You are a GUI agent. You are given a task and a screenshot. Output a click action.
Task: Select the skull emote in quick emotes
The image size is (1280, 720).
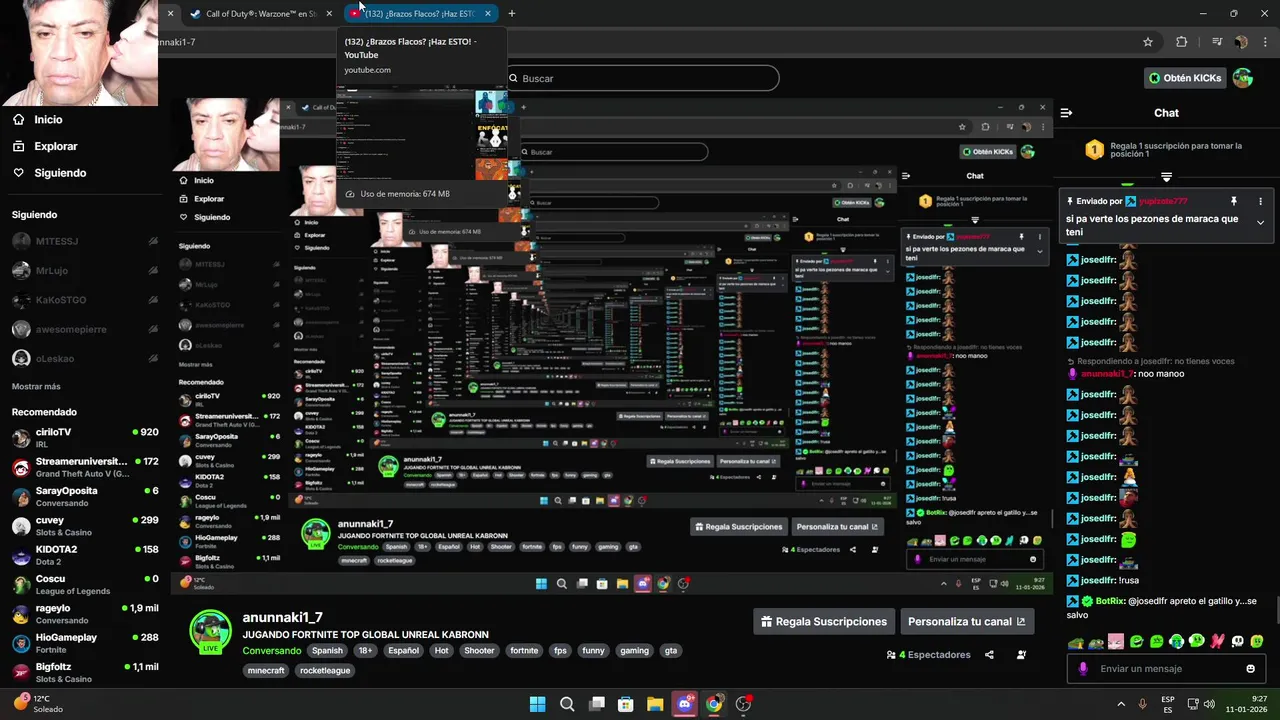coord(1237,642)
